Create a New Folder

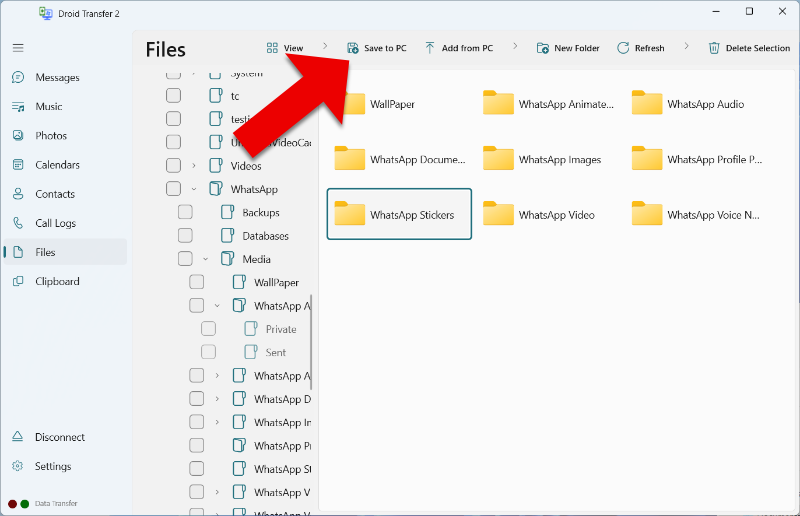pyautogui.click(x=568, y=48)
